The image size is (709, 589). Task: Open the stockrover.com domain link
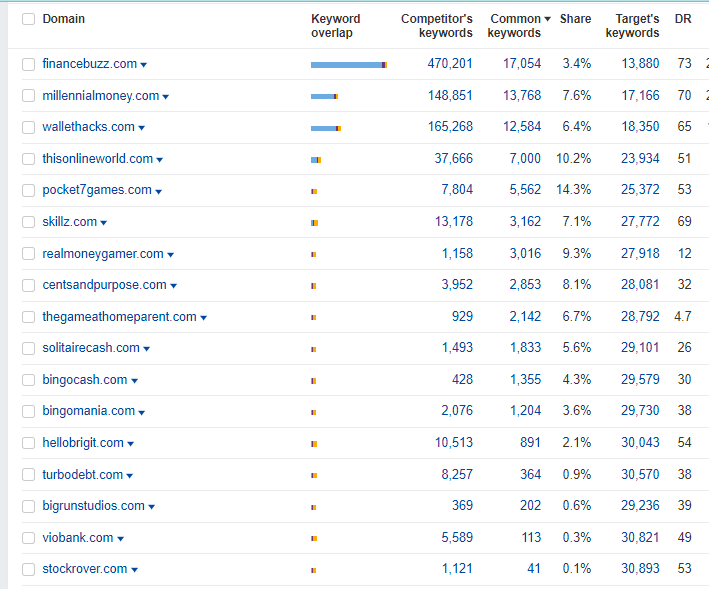click(x=85, y=569)
